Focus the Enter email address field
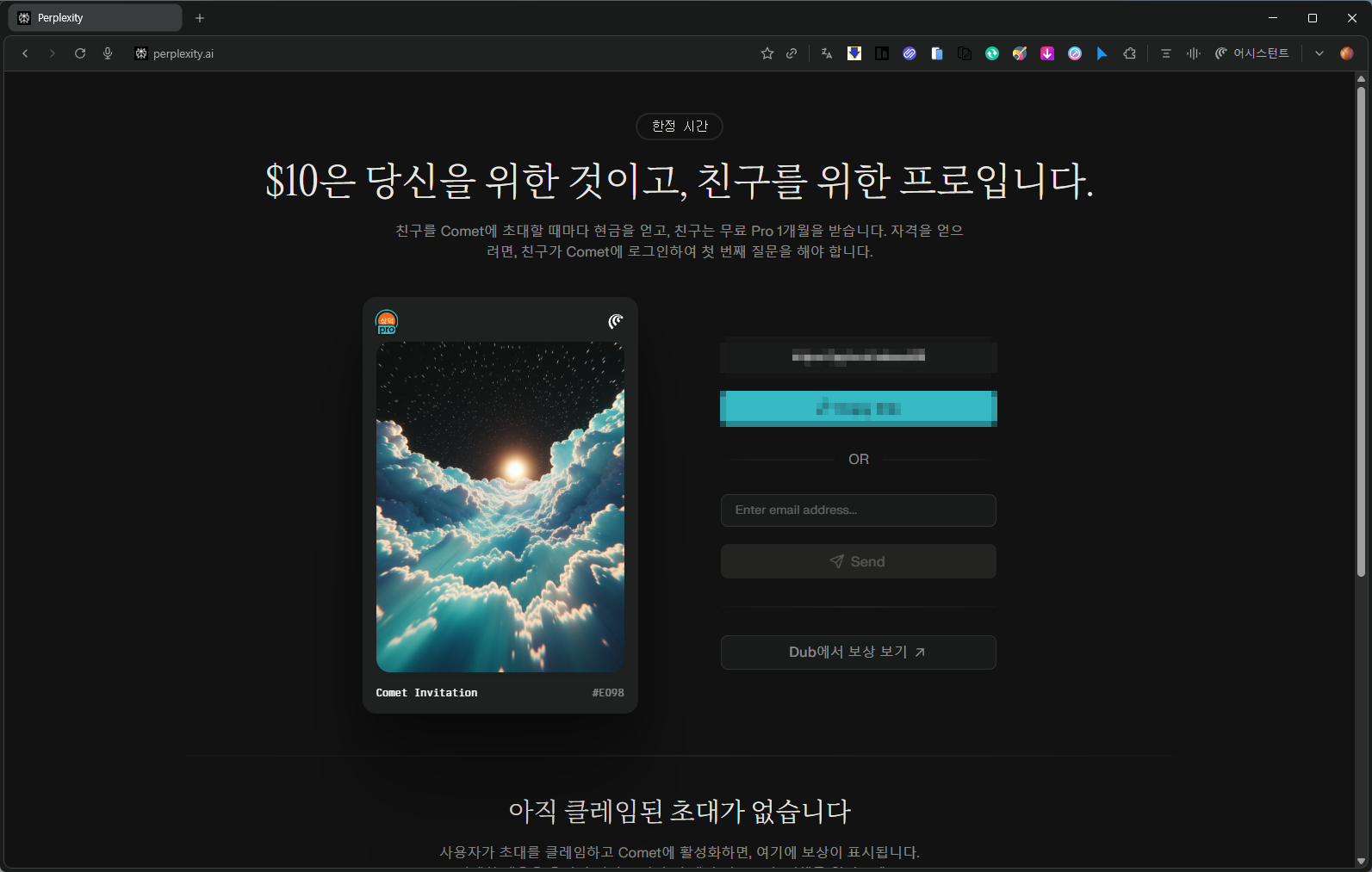This screenshot has height=872, width=1372. 859,510
